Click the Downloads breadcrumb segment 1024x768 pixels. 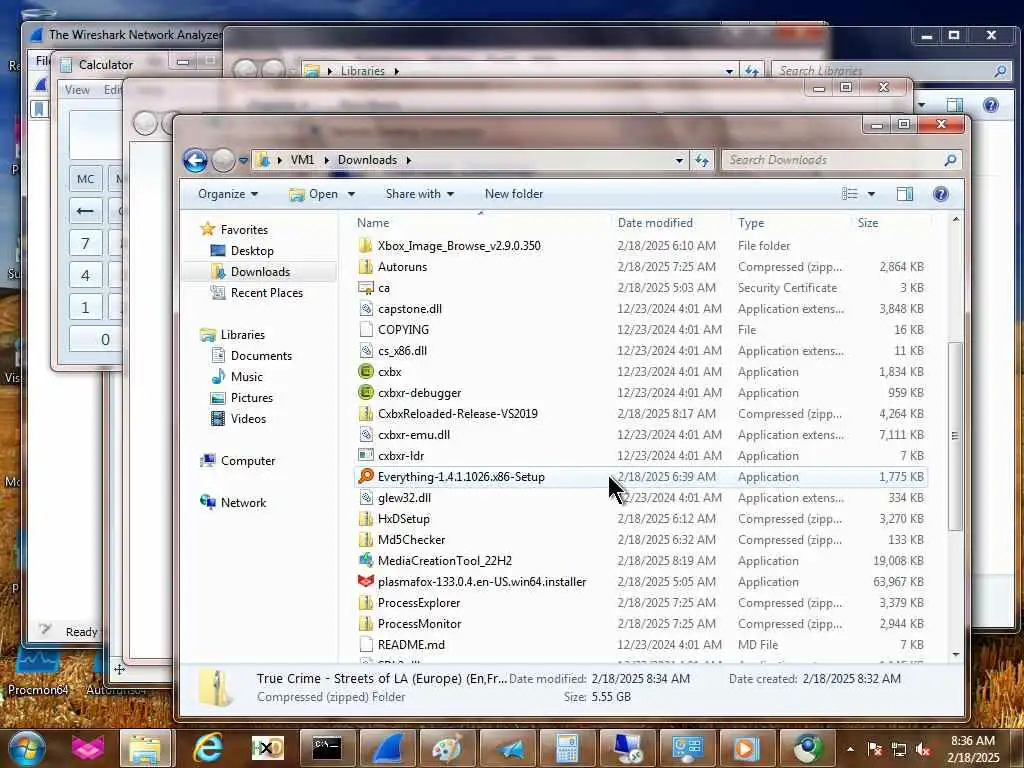367,160
